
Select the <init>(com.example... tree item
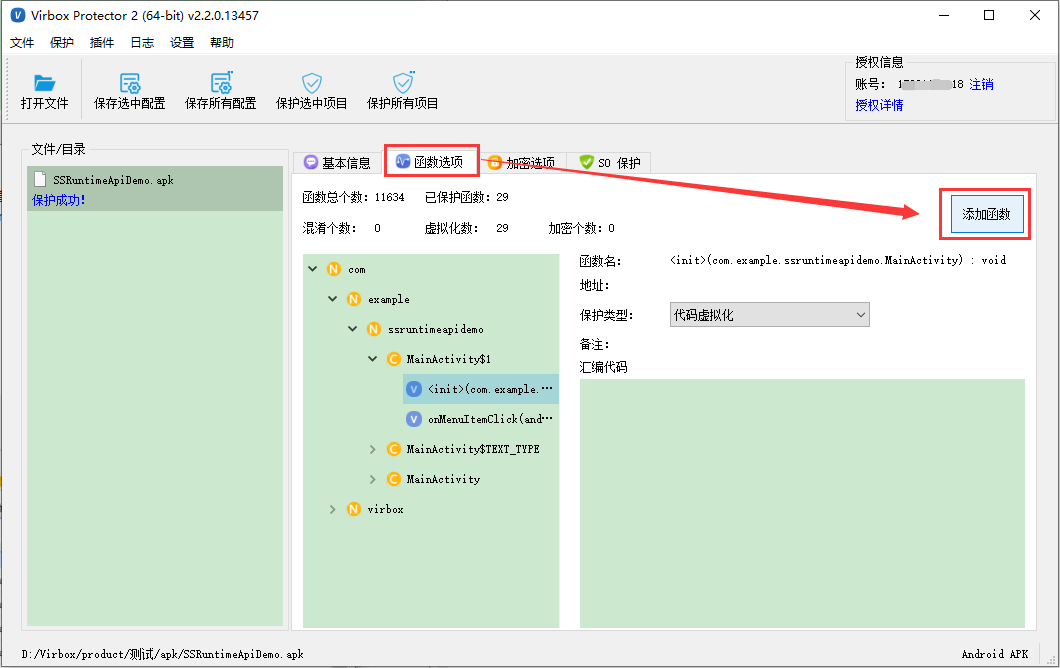[x=481, y=389]
